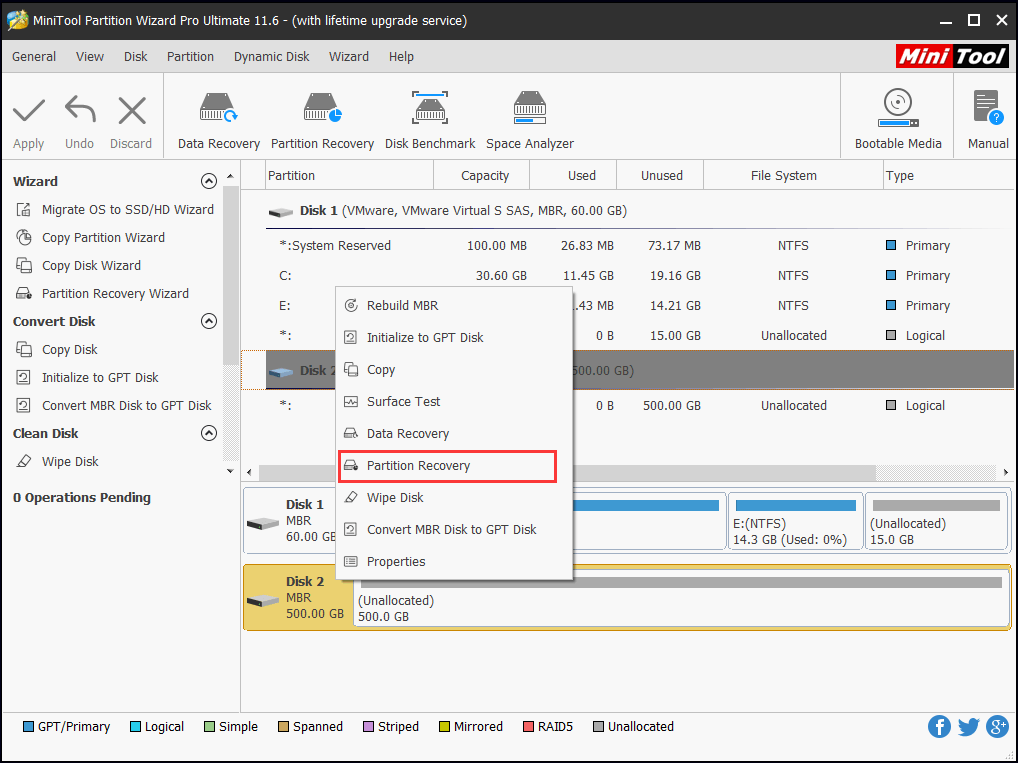Select Convert MBR Disk to GPT Disk in sidebar
The image size is (1018, 763).
click(114, 405)
